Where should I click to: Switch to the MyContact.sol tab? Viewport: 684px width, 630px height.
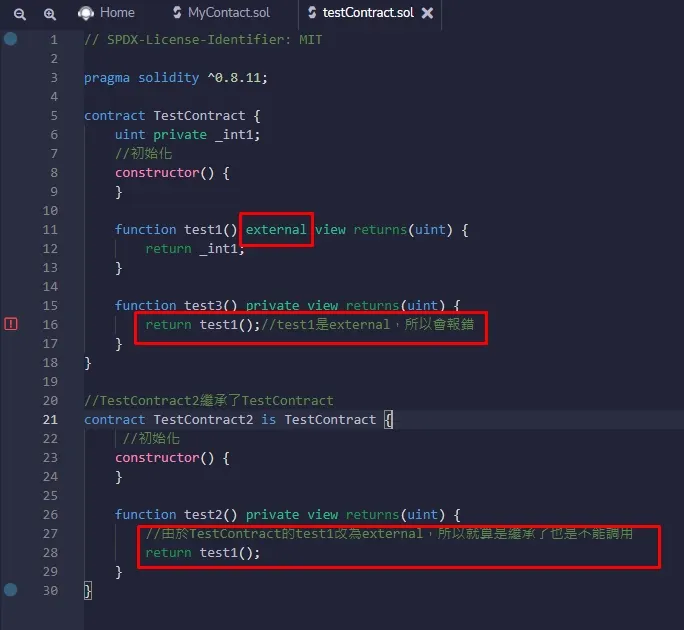point(222,13)
